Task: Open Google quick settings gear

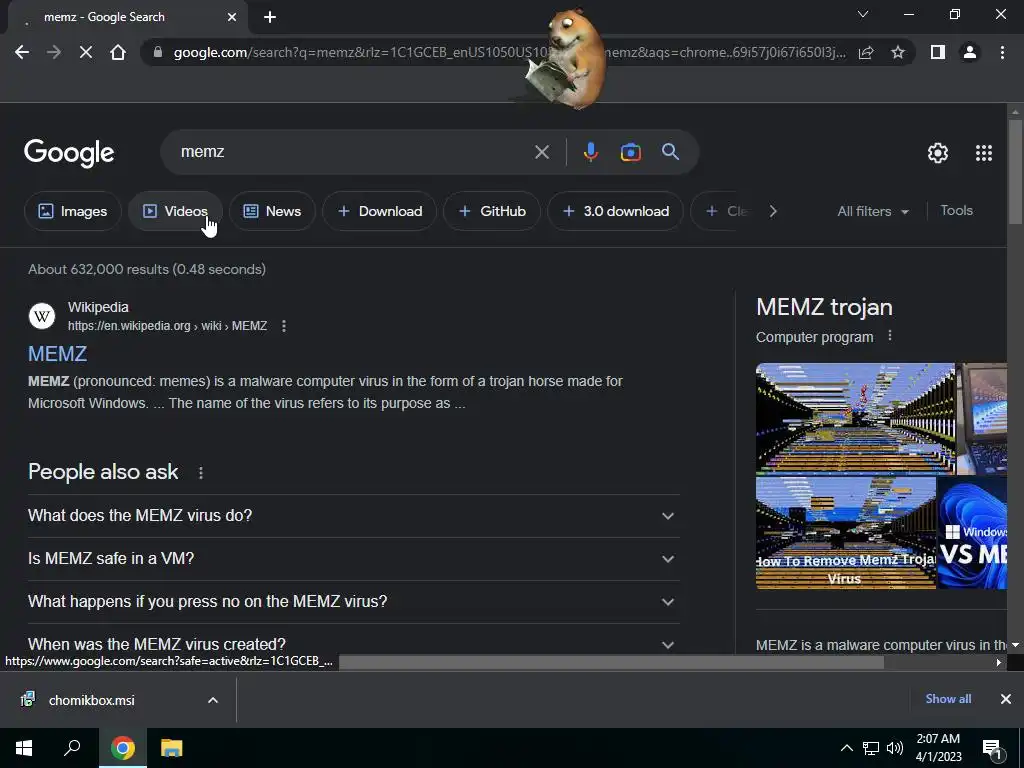Action: [938, 153]
